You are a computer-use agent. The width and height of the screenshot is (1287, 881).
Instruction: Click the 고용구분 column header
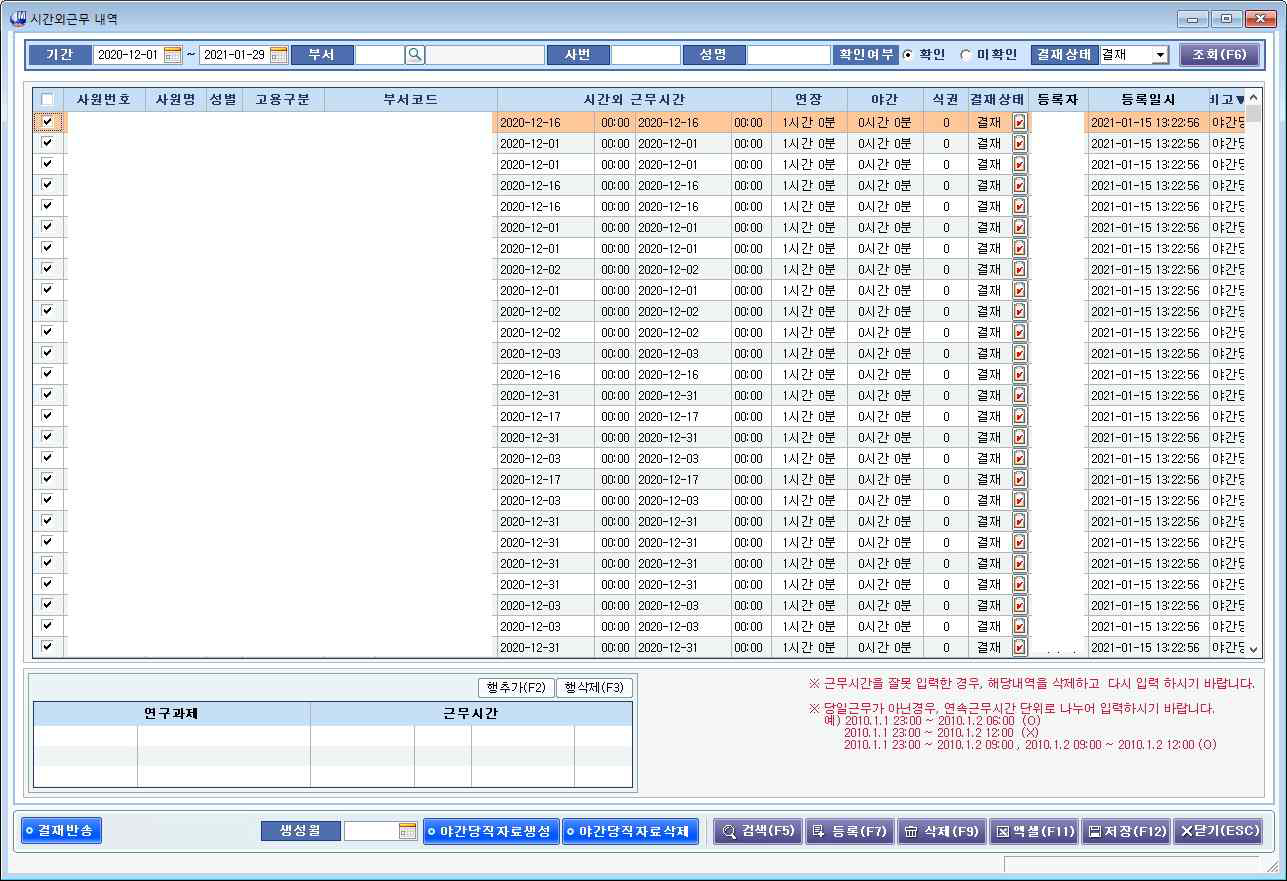pyautogui.click(x=283, y=99)
